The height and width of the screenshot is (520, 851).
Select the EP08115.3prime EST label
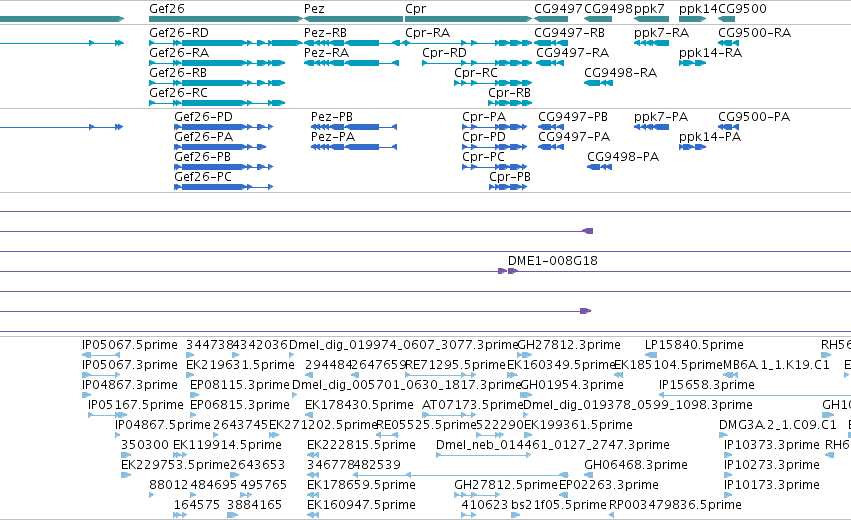239,385
